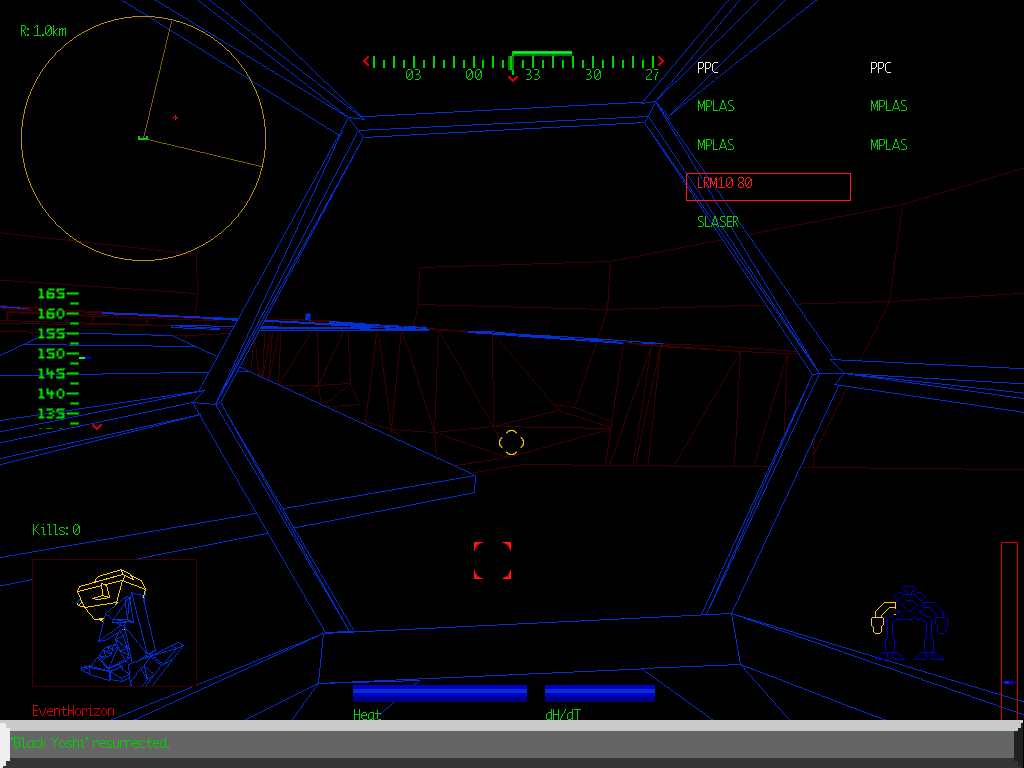Click the Kills: 0 counter
The height and width of the screenshot is (768, 1024).
pyautogui.click(x=56, y=530)
